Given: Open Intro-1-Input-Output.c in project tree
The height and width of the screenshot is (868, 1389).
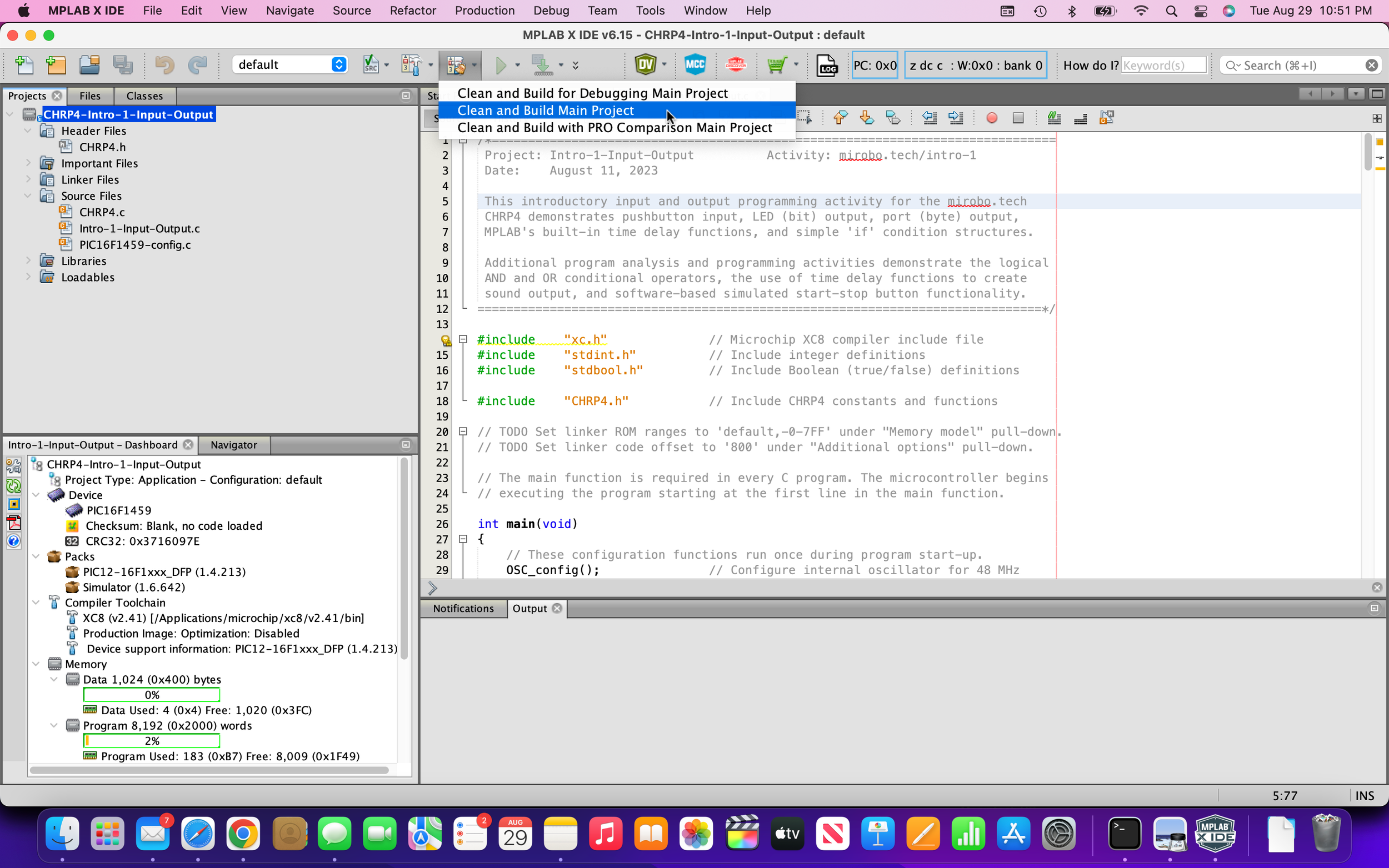Looking at the screenshot, I should 139,228.
